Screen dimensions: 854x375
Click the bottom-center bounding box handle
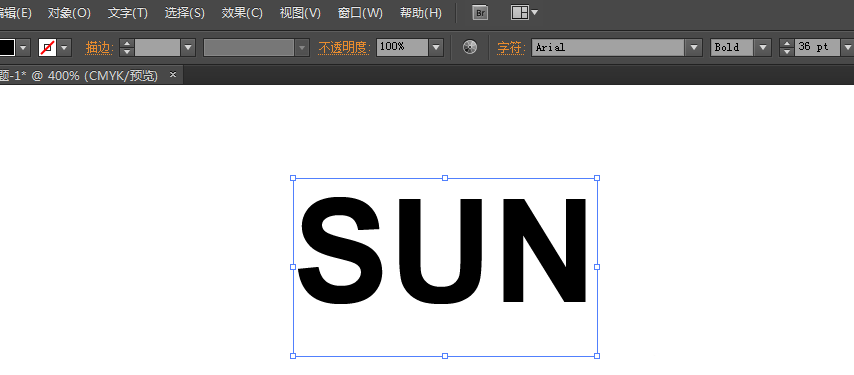445,356
